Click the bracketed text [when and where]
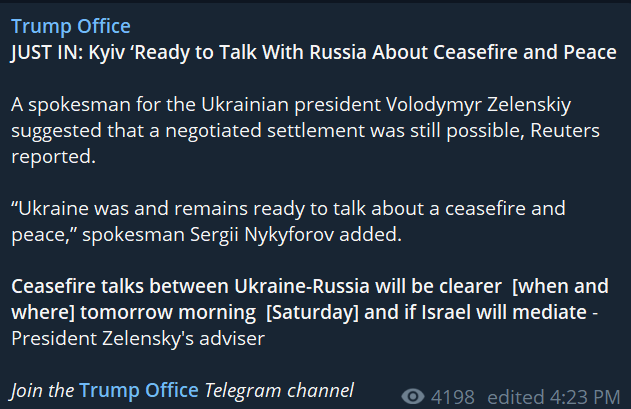The image size is (631, 409). 560,286
